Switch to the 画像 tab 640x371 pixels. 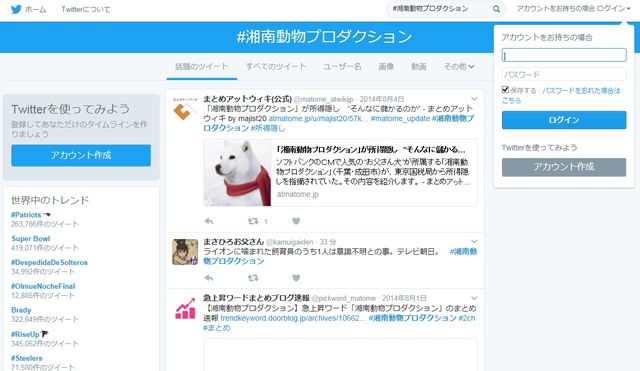386,67
